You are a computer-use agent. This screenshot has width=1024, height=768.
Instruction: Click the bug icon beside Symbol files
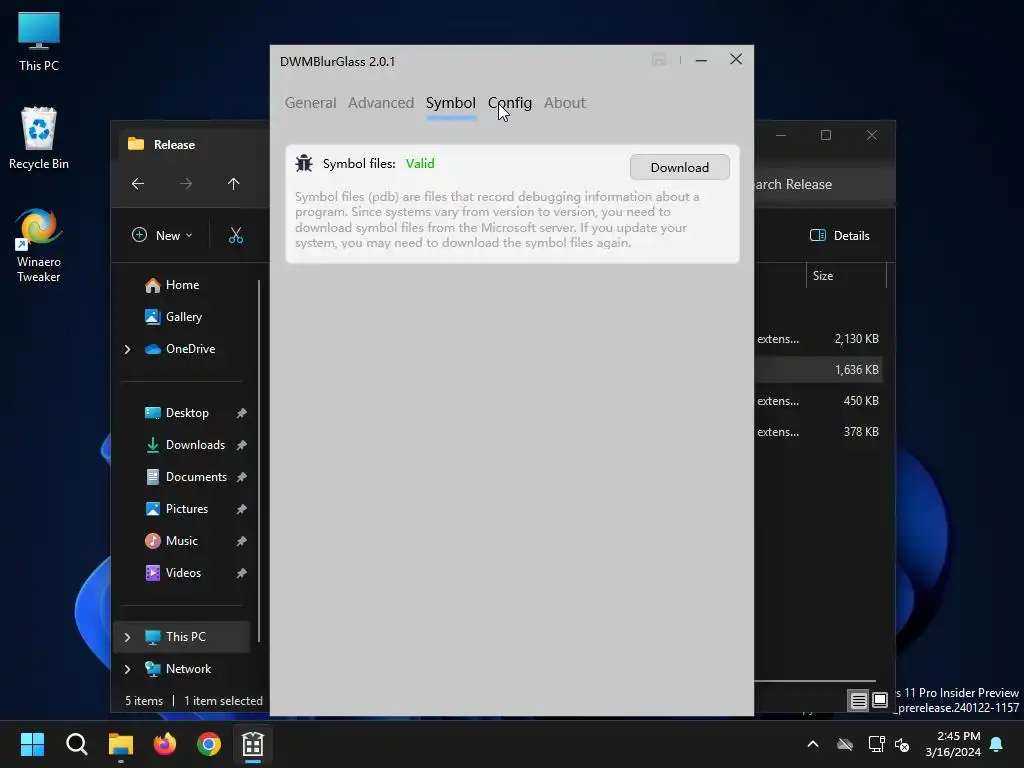click(x=304, y=163)
